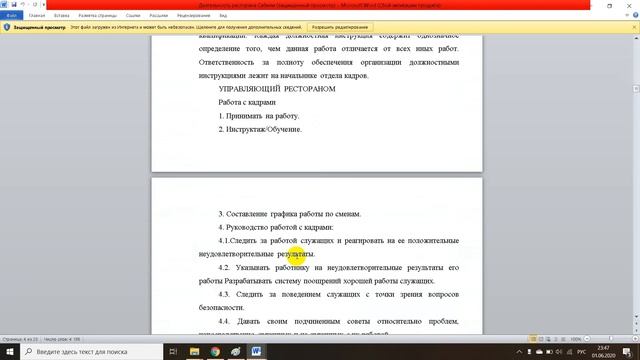The width and height of the screenshot is (640, 360).
Task: Click the taskbar clock showing 23:47
Action: coord(603,351)
